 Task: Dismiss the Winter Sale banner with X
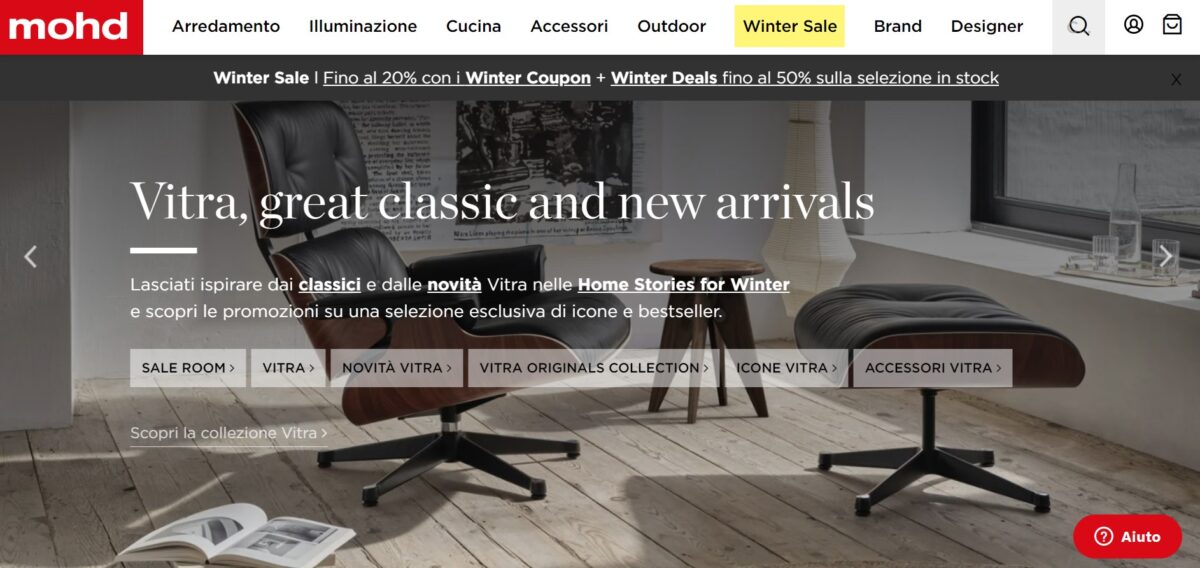click(x=1176, y=80)
